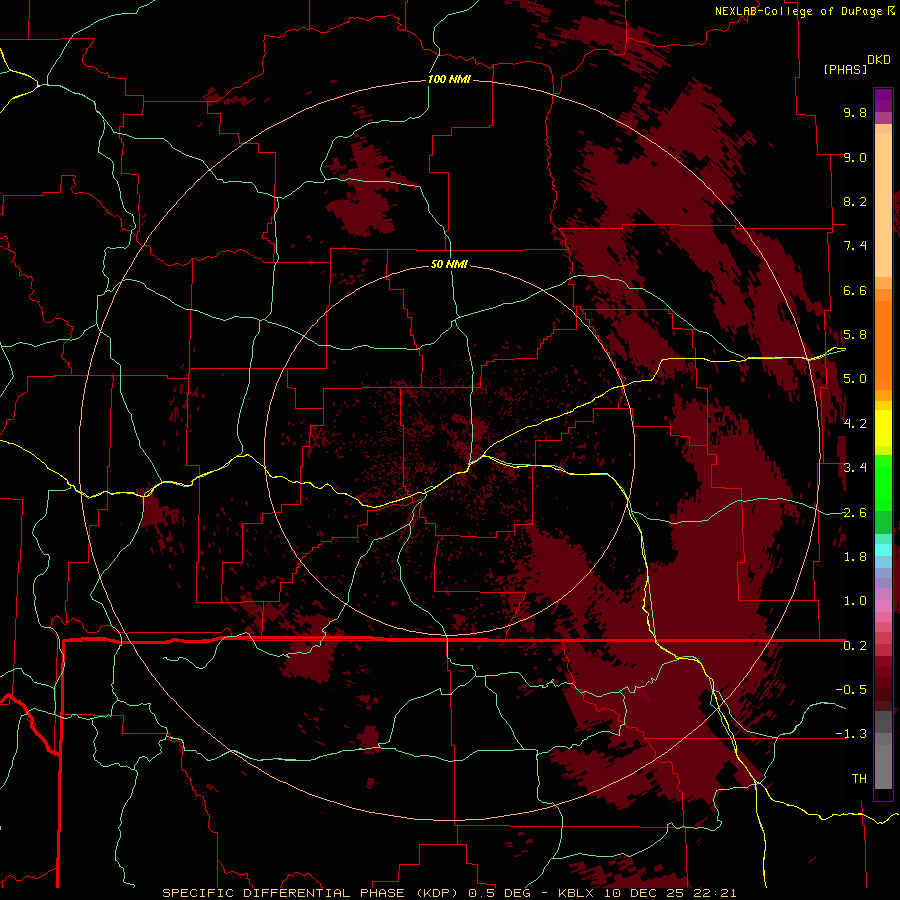Click the purple top segment of color bar
Screen dimensions: 900x900
coord(883,100)
